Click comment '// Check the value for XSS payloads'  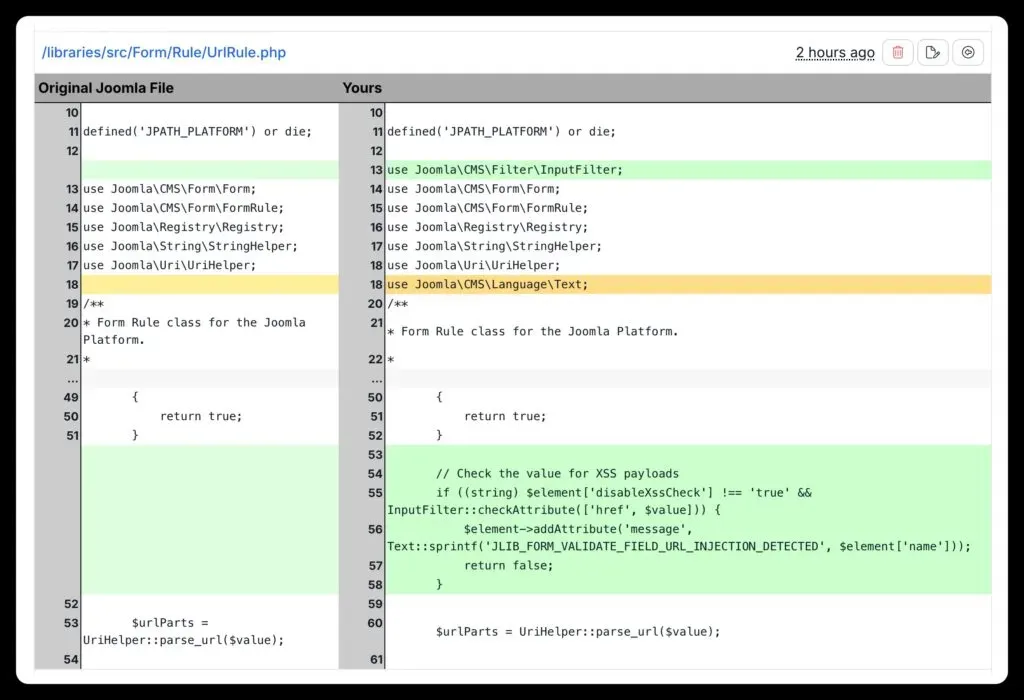[557, 474]
